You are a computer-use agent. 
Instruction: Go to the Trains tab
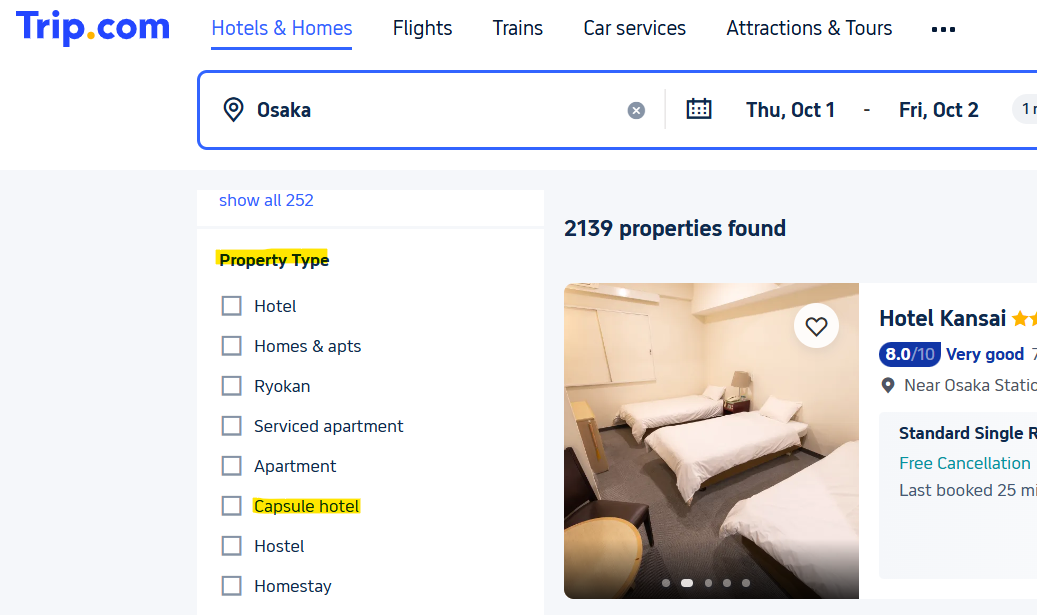(518, 28)
